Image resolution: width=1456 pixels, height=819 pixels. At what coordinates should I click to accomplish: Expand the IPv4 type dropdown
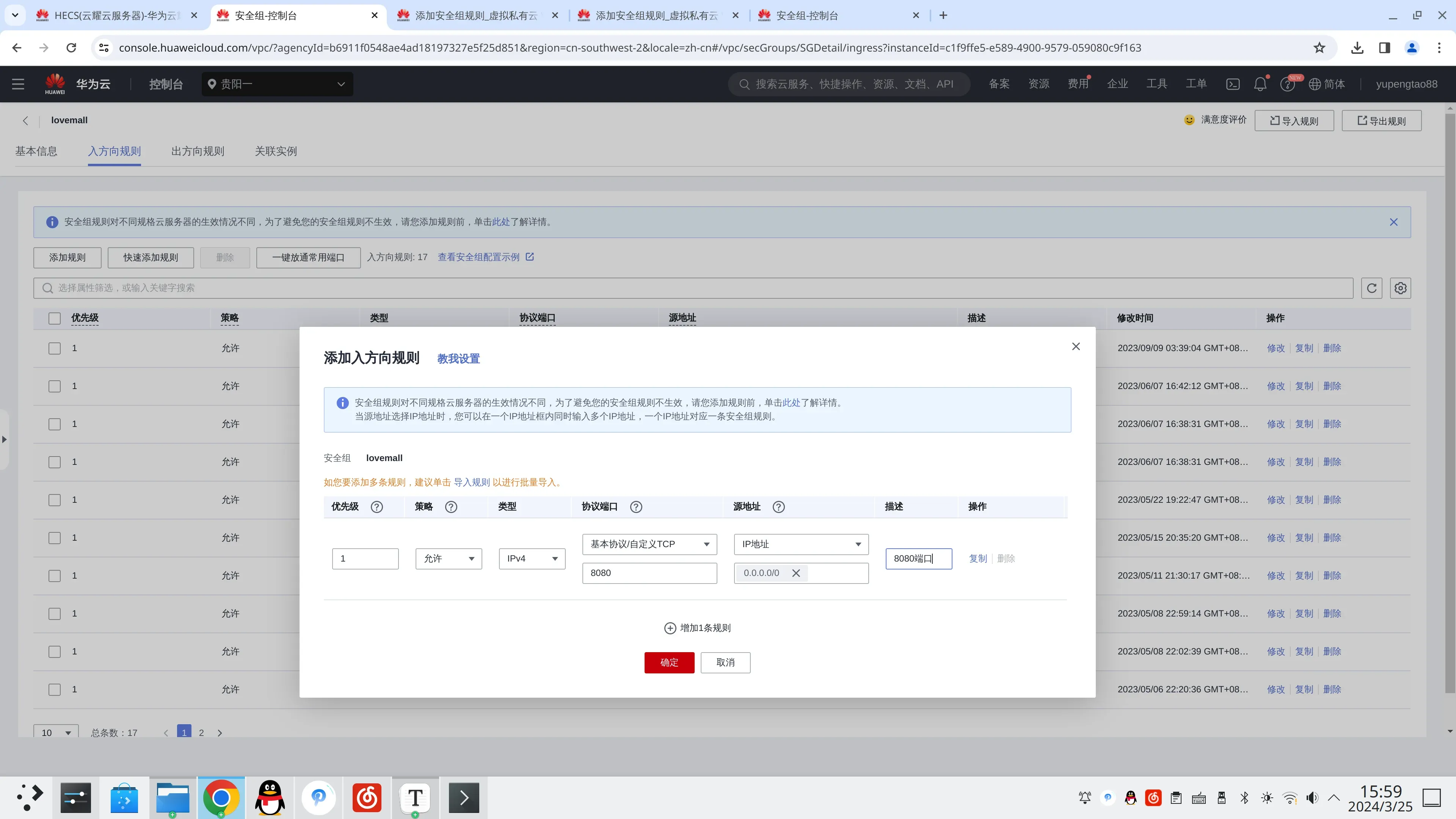pos(532,559)
